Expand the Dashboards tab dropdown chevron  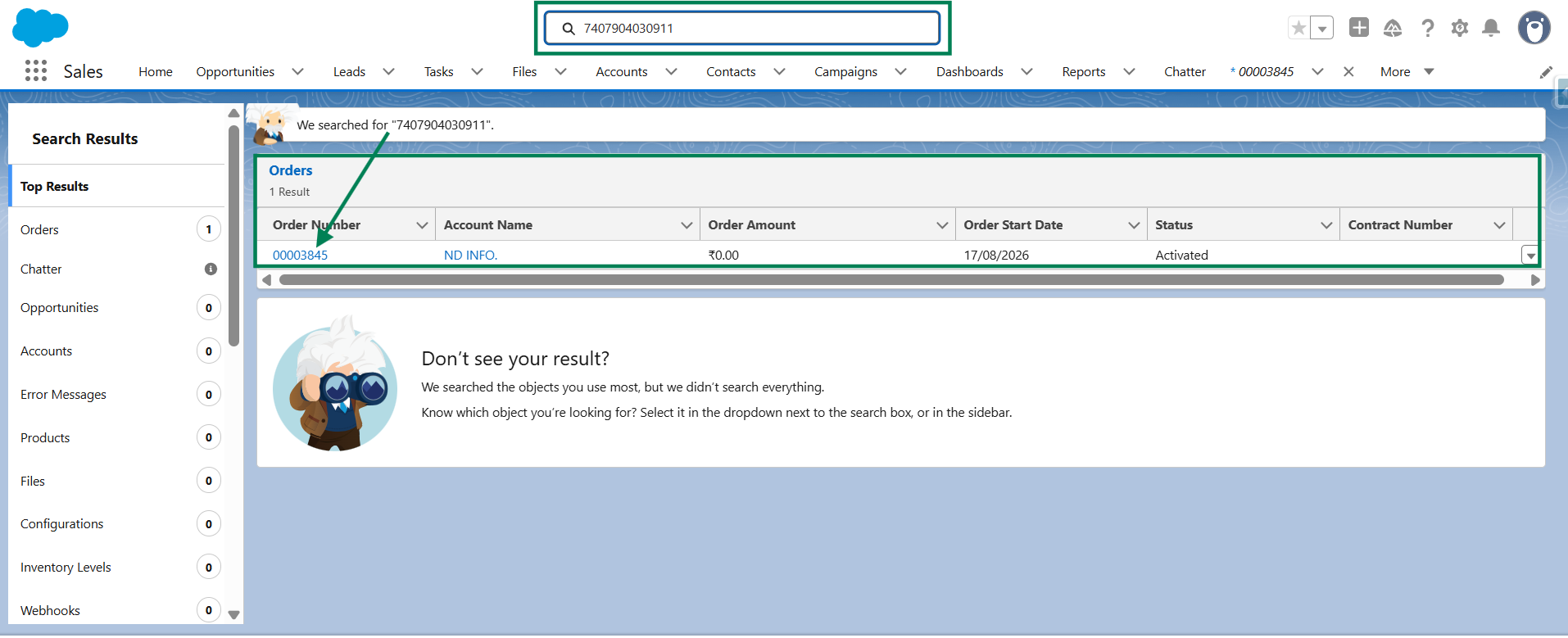point(1026,71)
